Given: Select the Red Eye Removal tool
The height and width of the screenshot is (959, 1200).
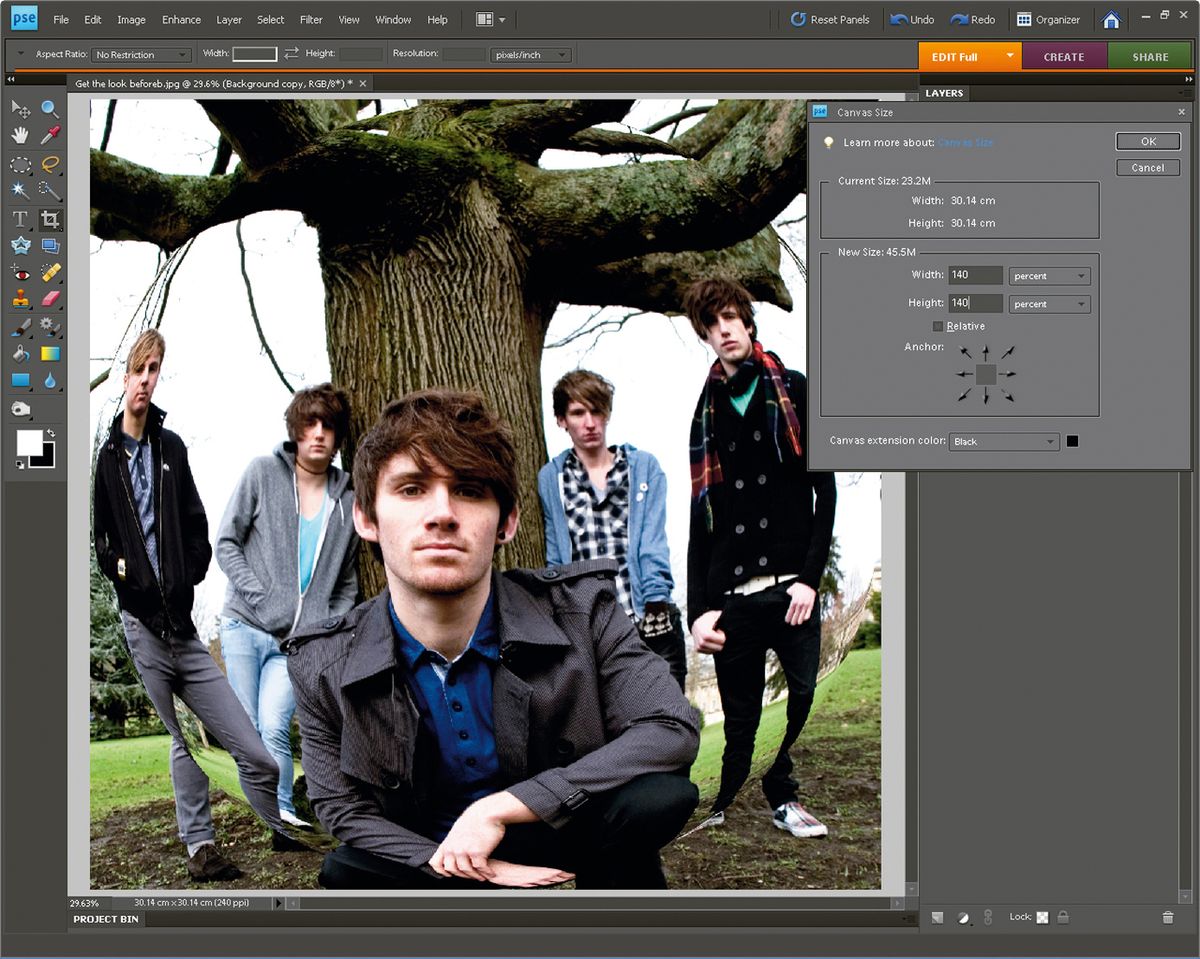Looking at the screenshot, I should click(x=20, y=272).
